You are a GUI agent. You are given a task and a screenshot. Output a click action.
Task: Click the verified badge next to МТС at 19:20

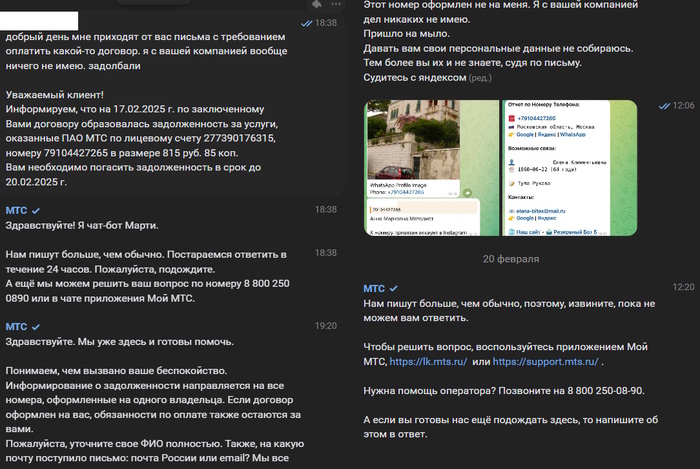[37, 327]
